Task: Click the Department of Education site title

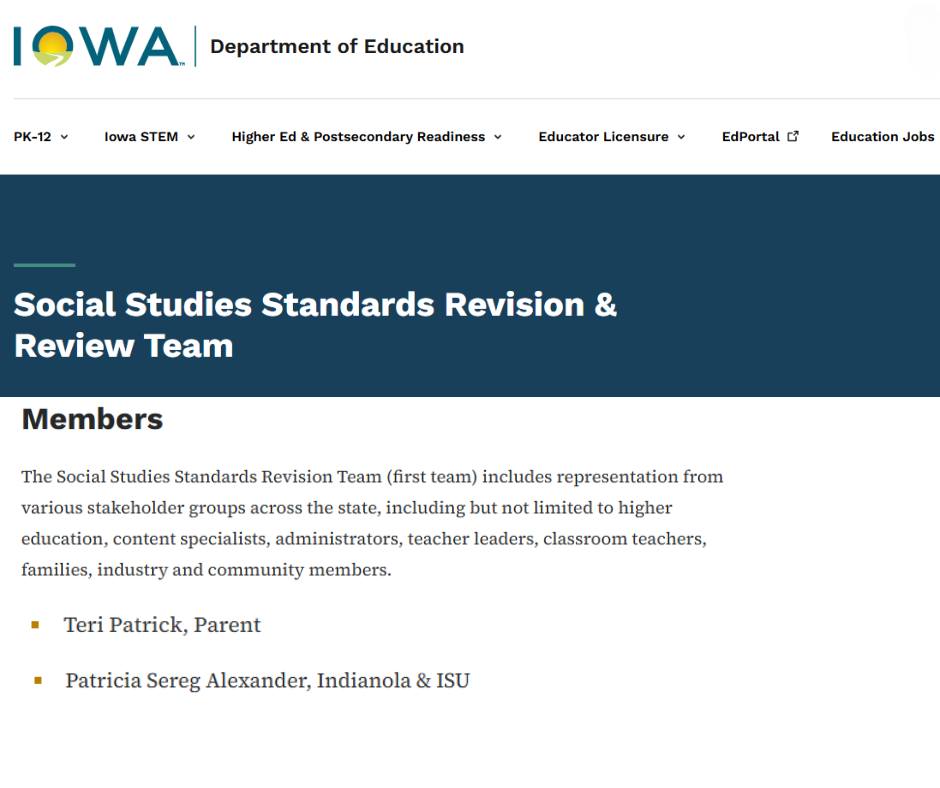Action: pos(337,46)
